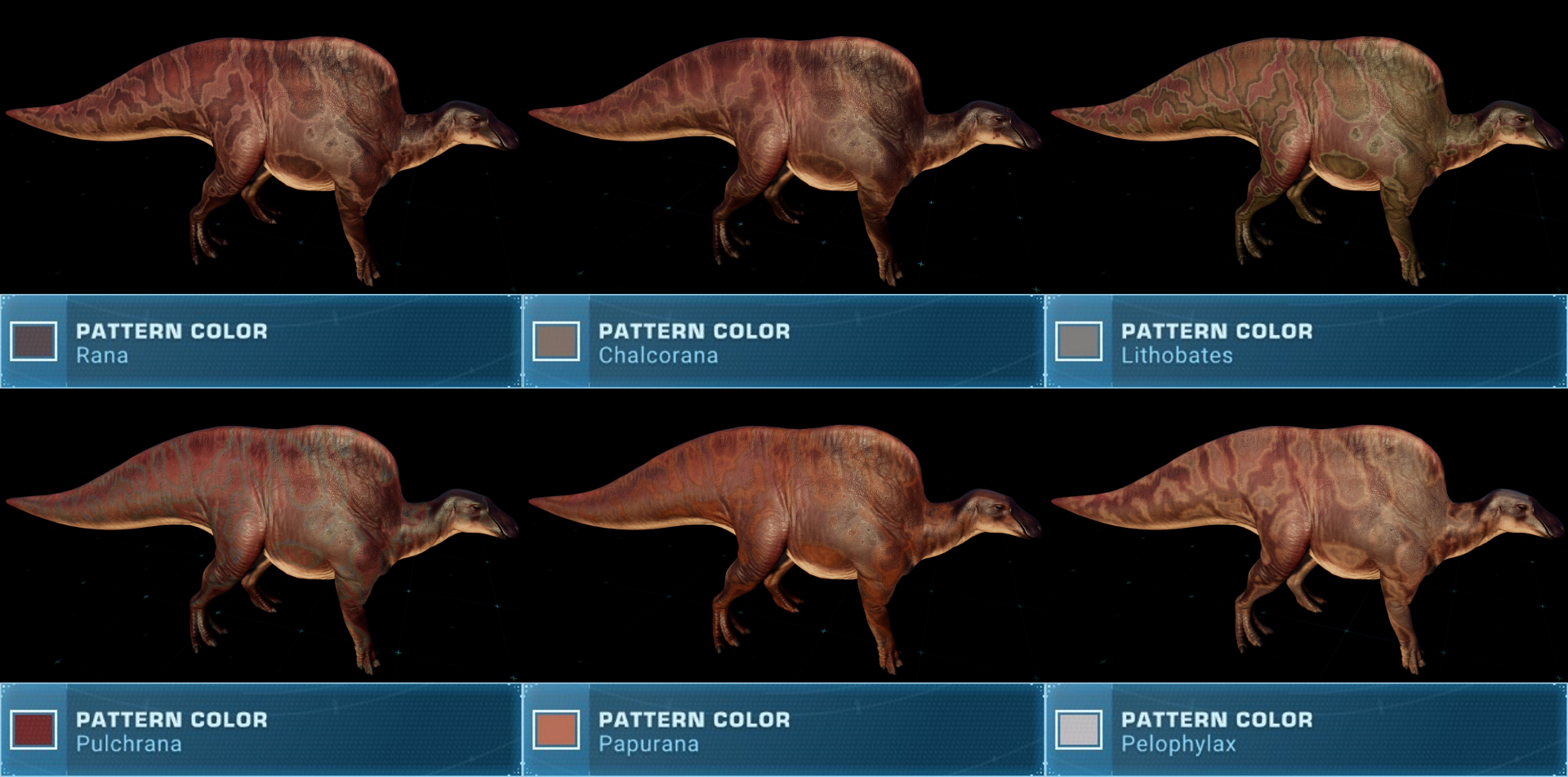Click the Papurana dinosaur preview
The width and height of the screenshot is (1568, 777).
tap(784, 548)
